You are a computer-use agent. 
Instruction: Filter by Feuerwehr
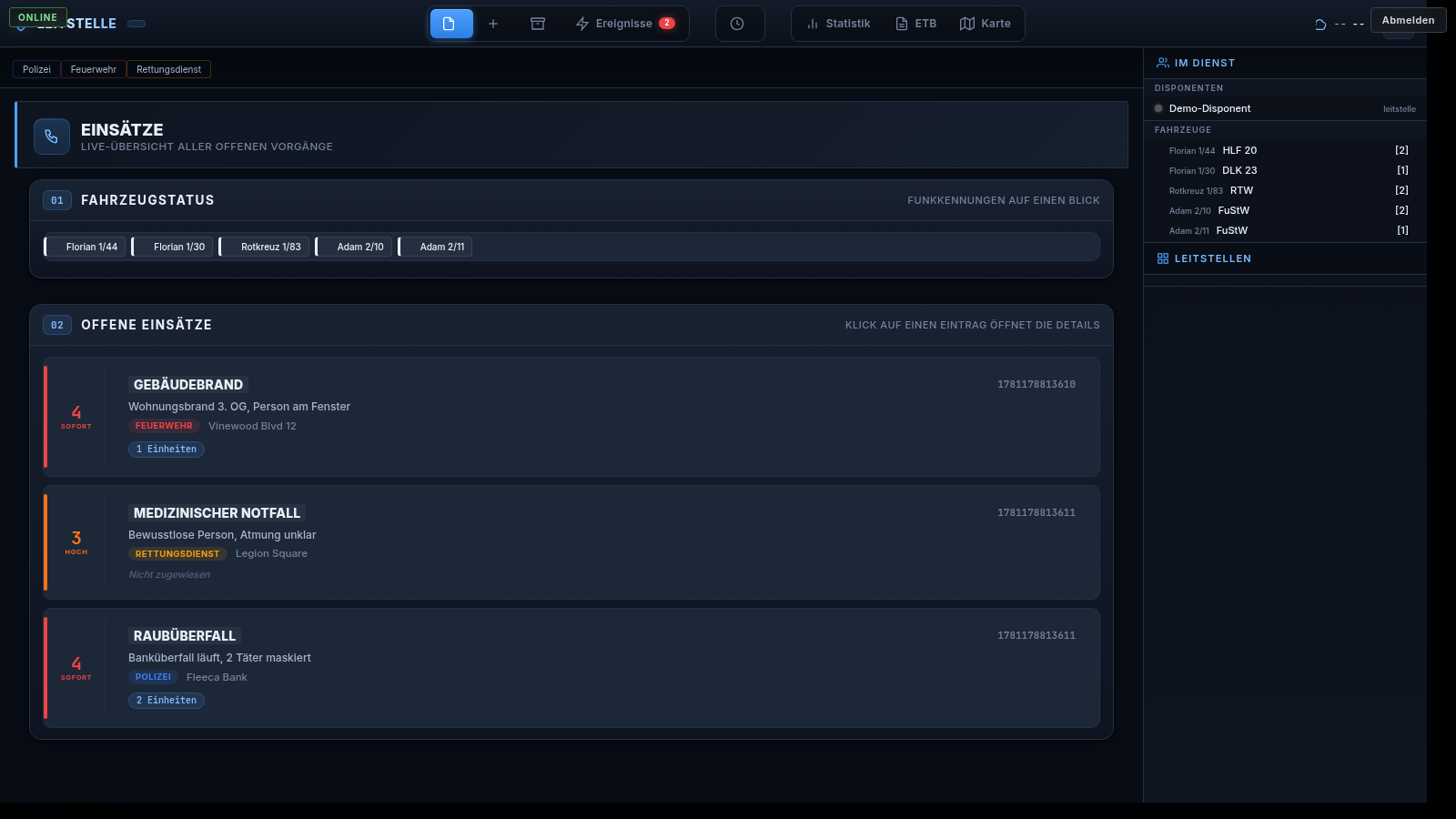[x=94, y=69]
